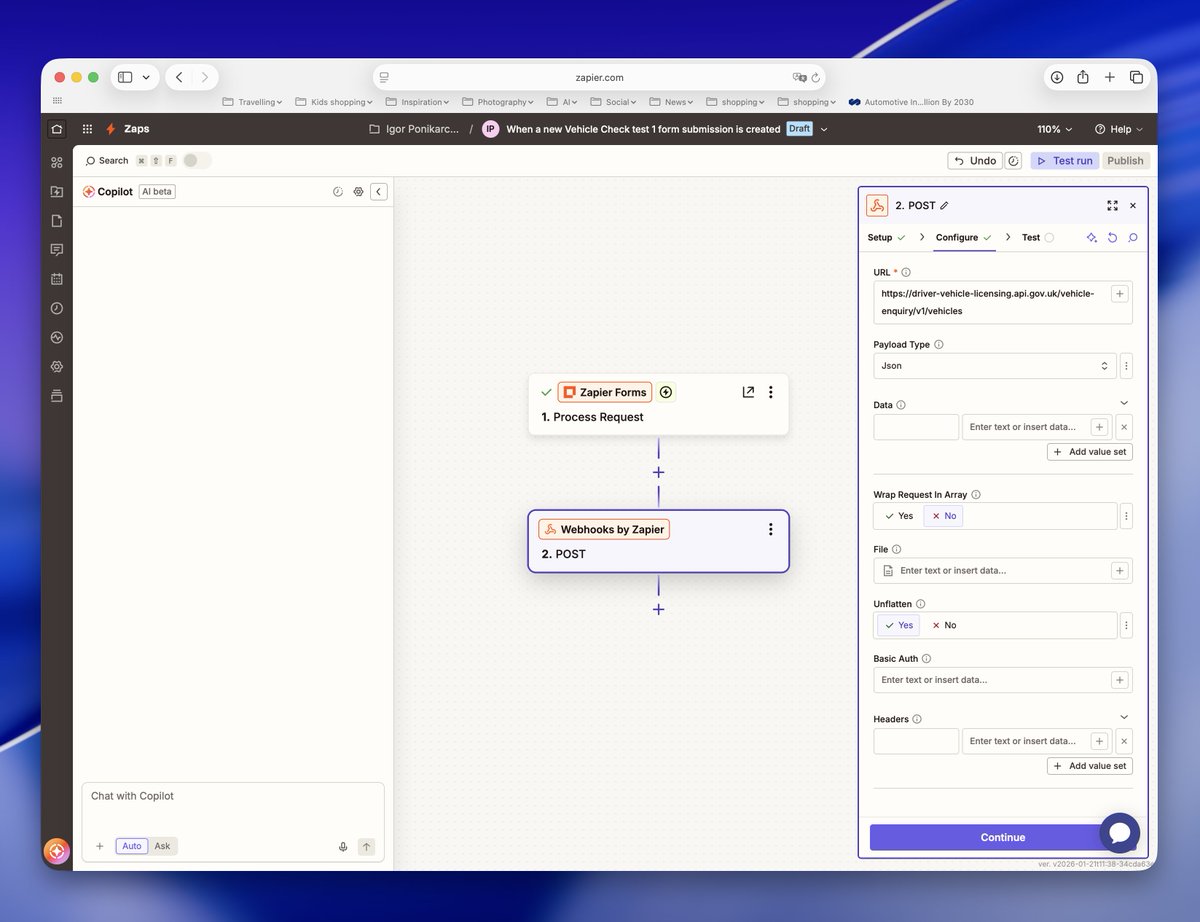This screenshot has width=1200, height=922.
Task: Add a step between Forms and Webhooks
Action: [658, 472]
